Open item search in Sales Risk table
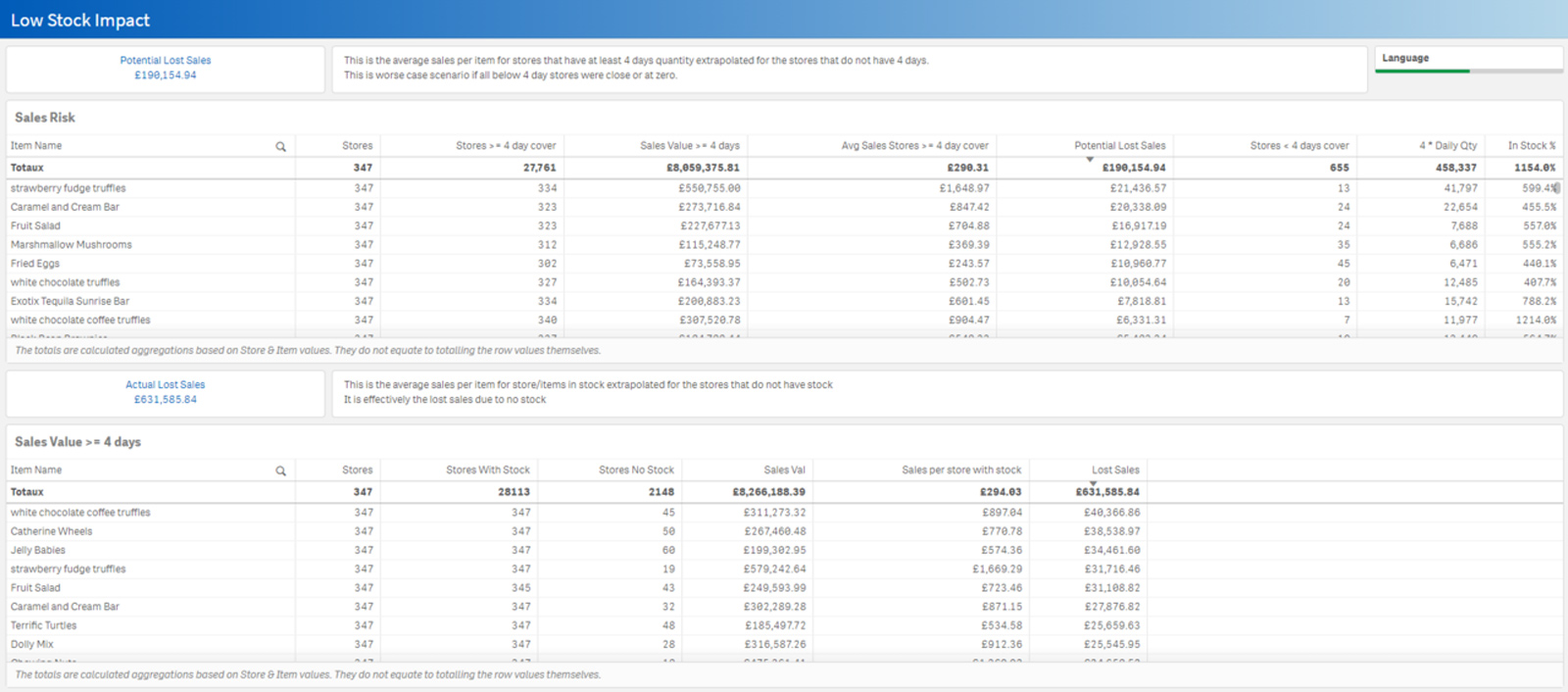The height and width of the screenshot is (692, 1568). (280, 146)
